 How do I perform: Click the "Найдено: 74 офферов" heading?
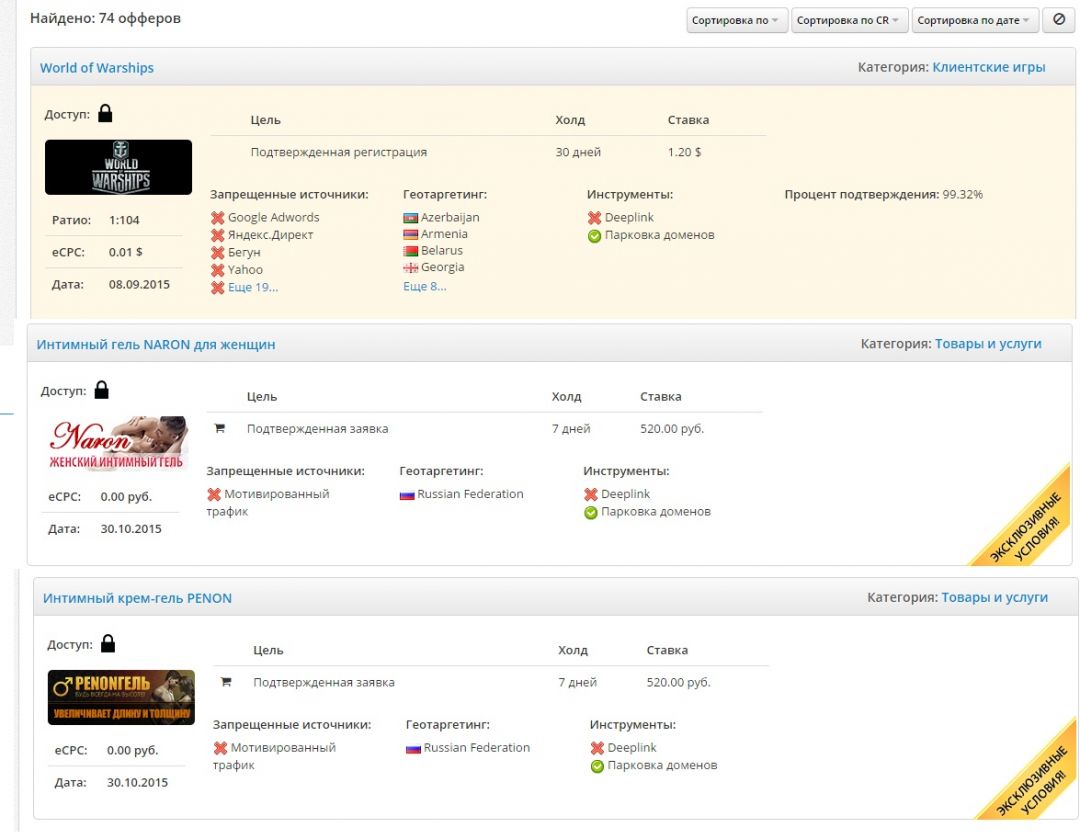105,18
